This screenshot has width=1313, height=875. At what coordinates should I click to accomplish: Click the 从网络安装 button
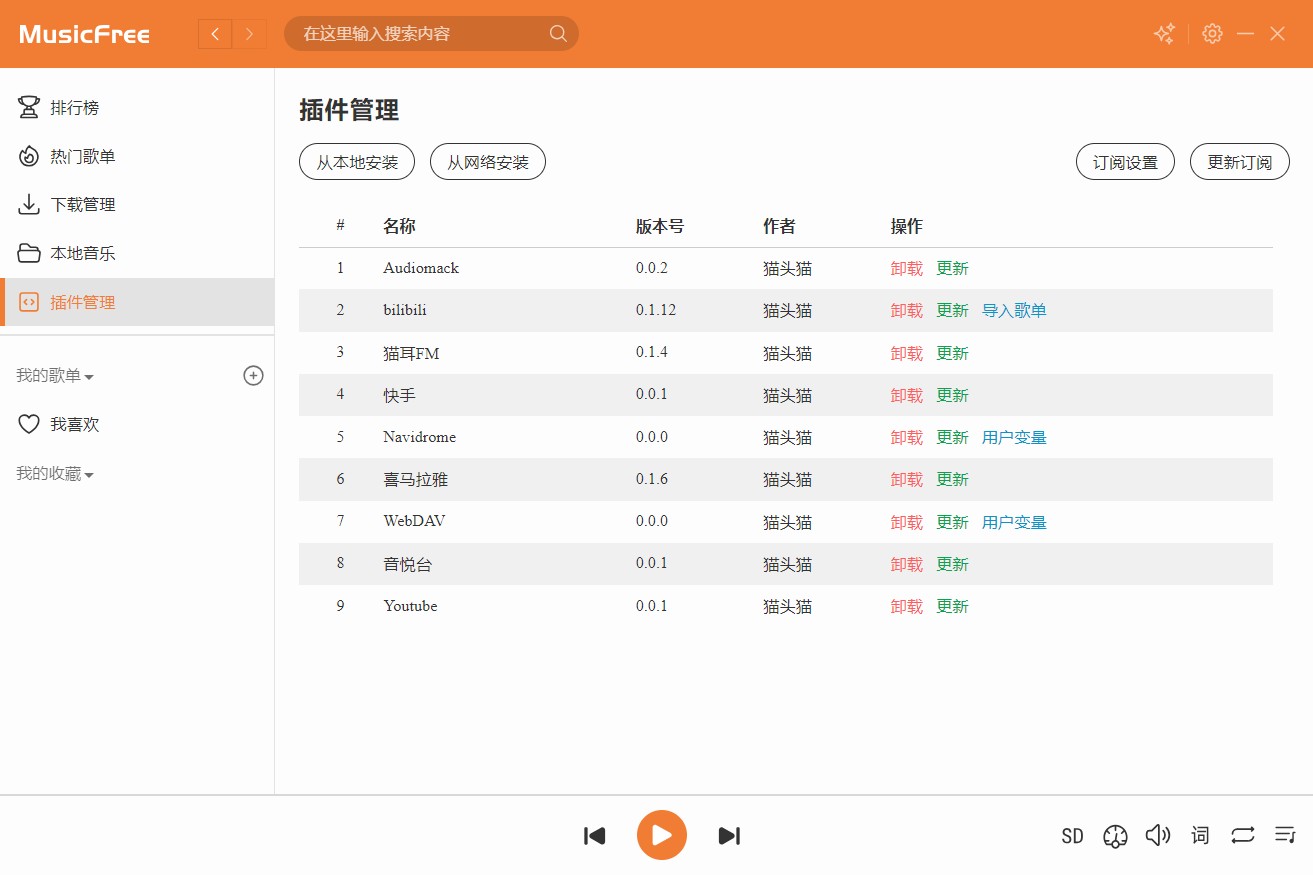click(x=487, y=162)
